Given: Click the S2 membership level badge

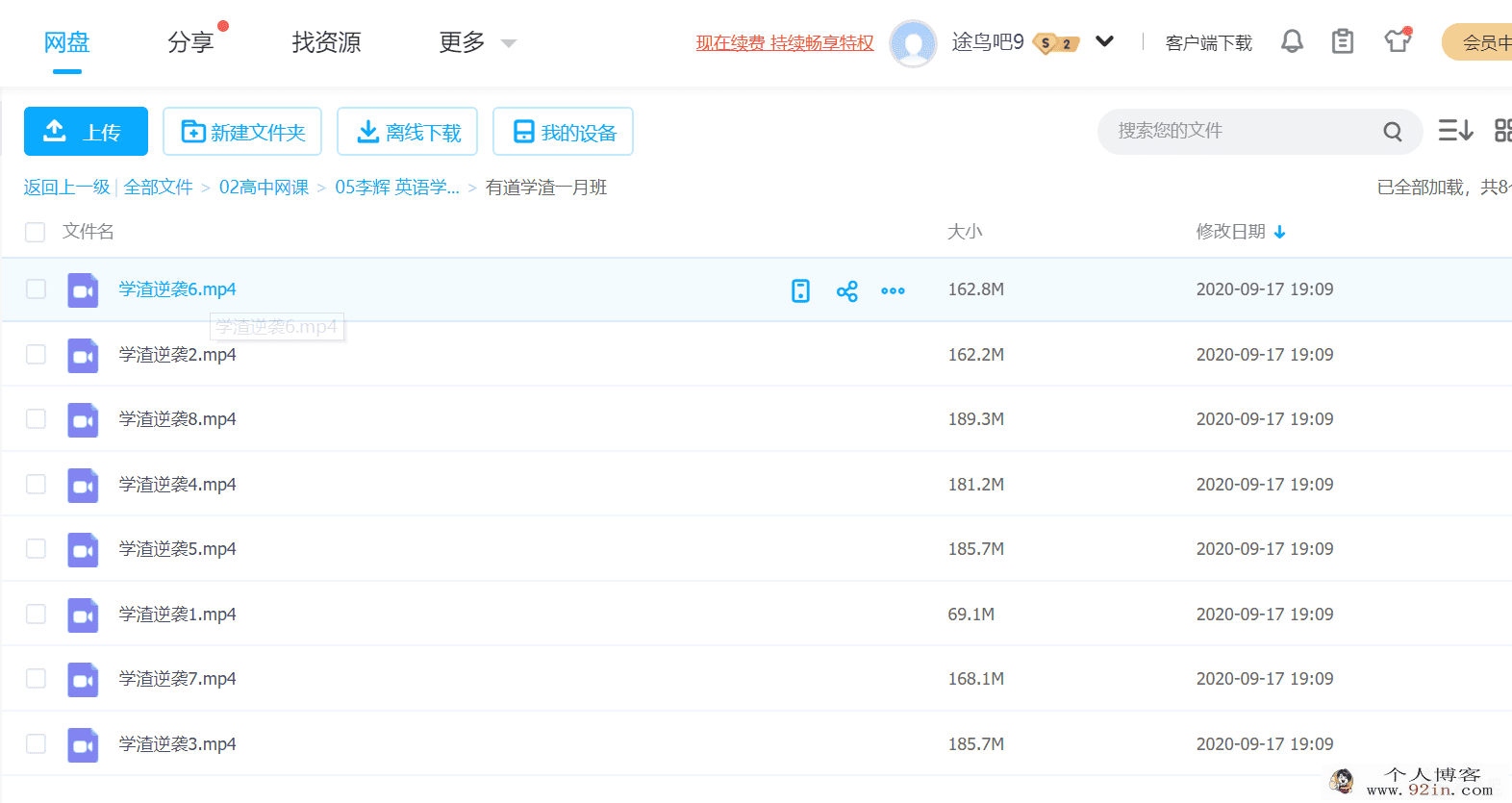Looking at the screenshot, I should (1056, 43).
